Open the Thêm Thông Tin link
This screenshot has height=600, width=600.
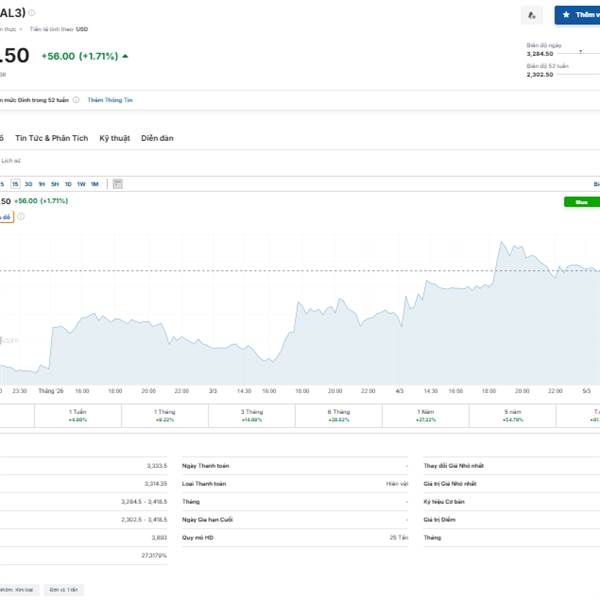(110, 100)
